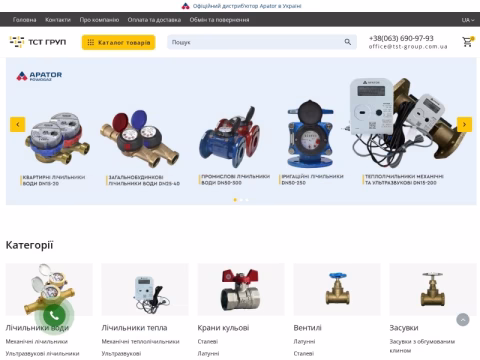480x360 pixels.
Task: Click the Apator logo in the banner
Action: (39, 76)
